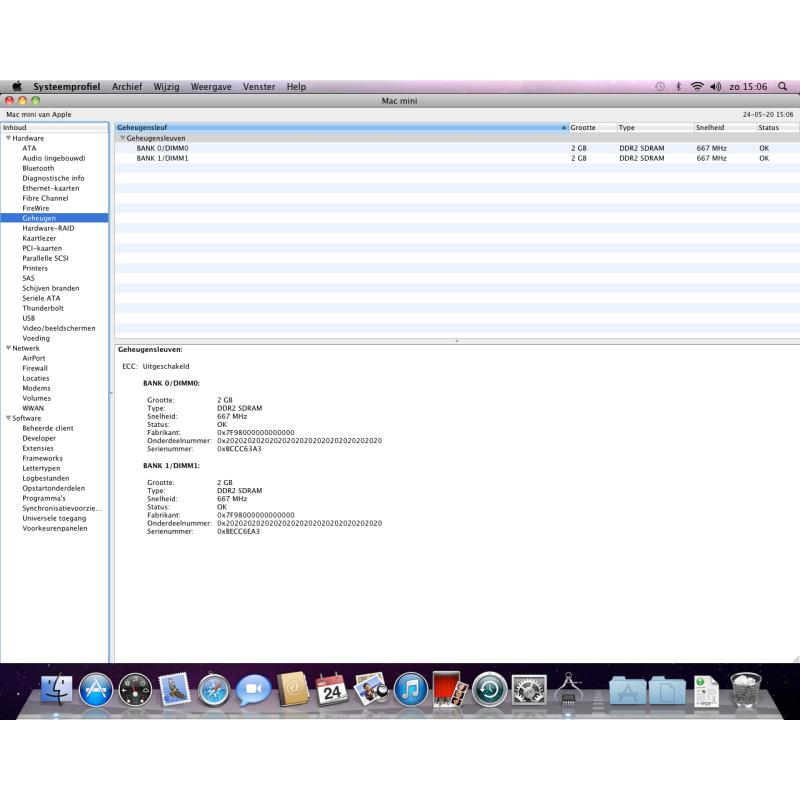Viewport: 800px width, 800px height.
Task: Click the clock showing zo 15:06
Action: [x=748, y=86]
